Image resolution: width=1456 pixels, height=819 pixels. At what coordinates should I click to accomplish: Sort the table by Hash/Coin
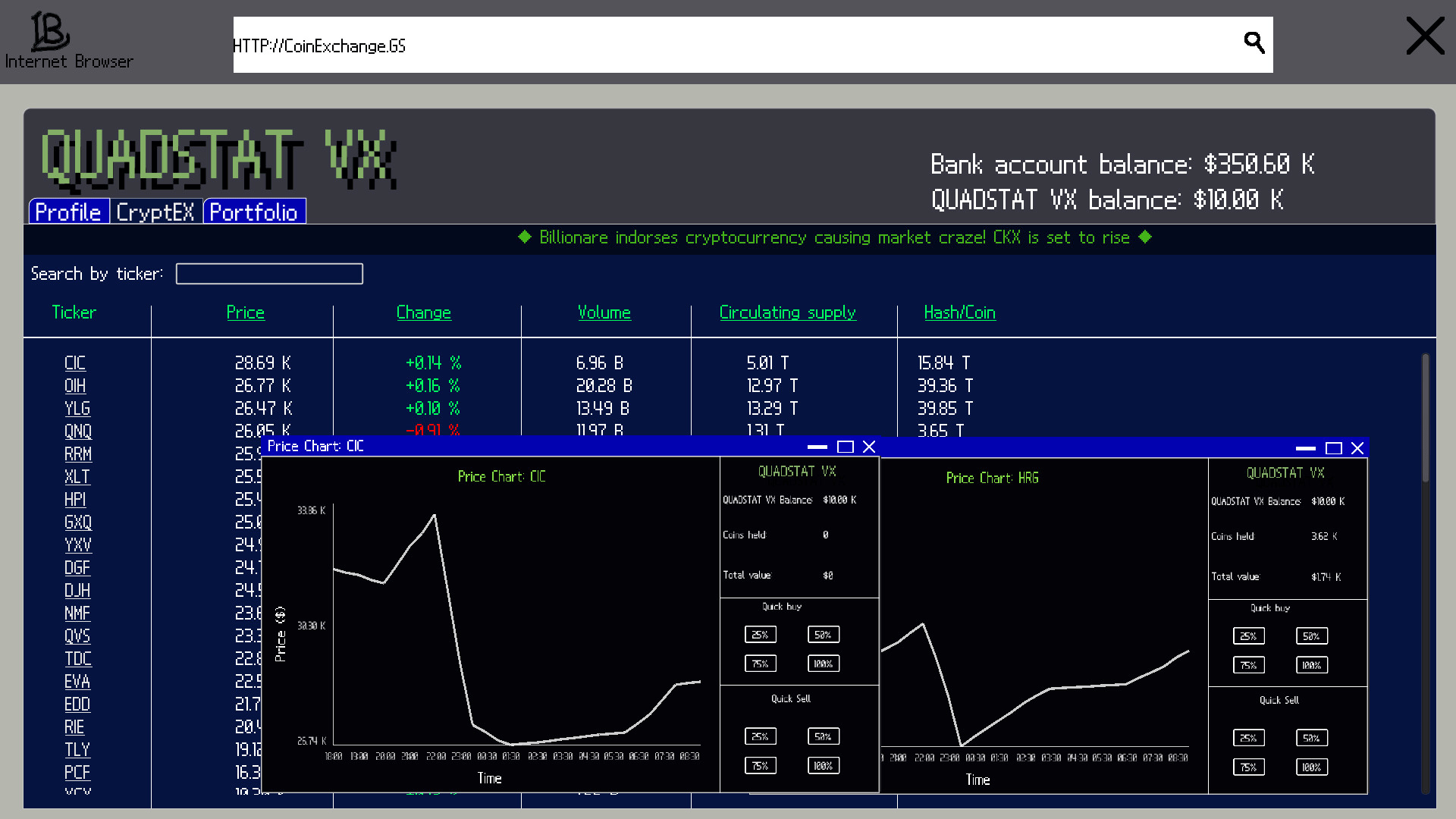pos(959,312)
